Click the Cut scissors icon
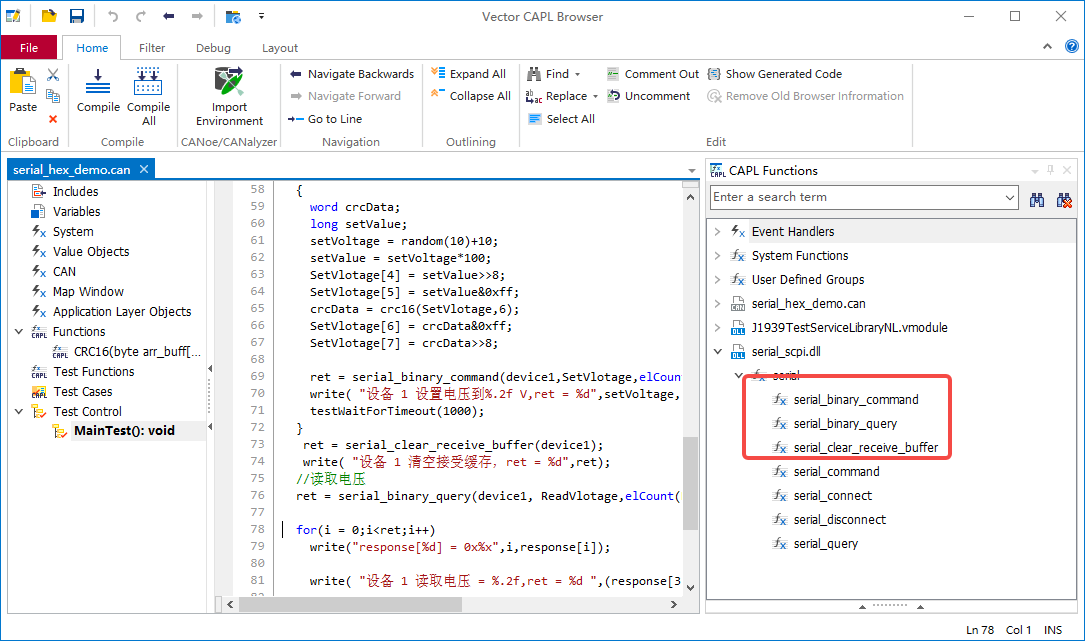The height and width of the screenshot is (641, 1085). click(x=53, y=74)
